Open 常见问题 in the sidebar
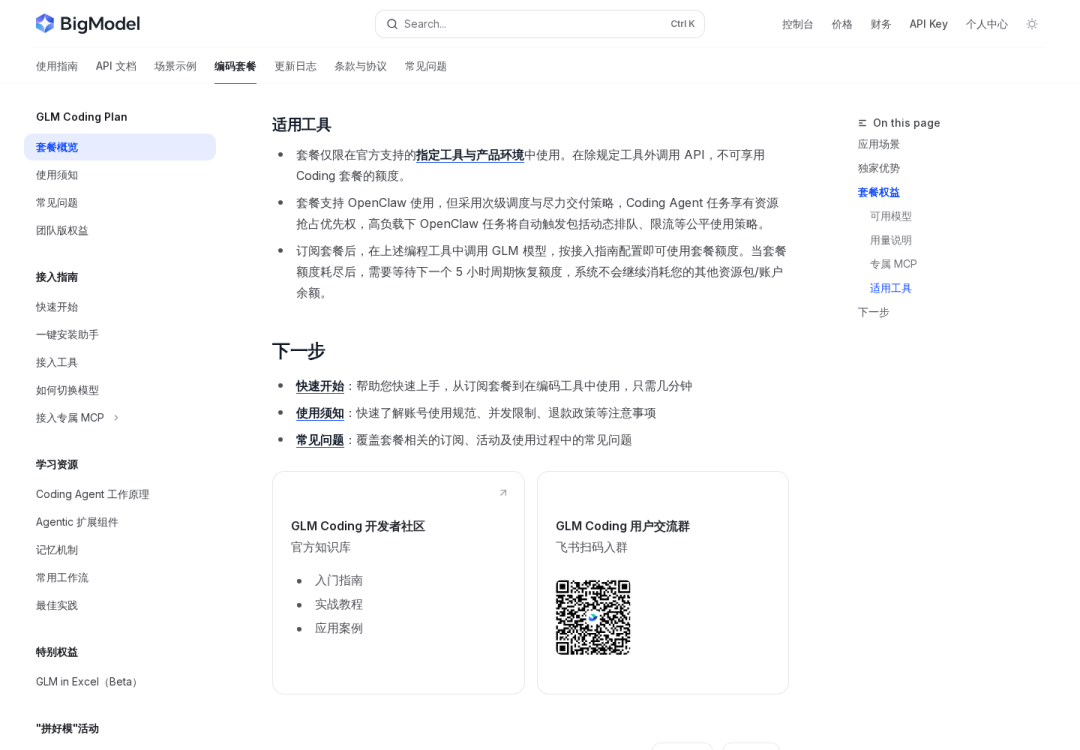Viewport: 1080px width, 750px height. pos(56,202)
